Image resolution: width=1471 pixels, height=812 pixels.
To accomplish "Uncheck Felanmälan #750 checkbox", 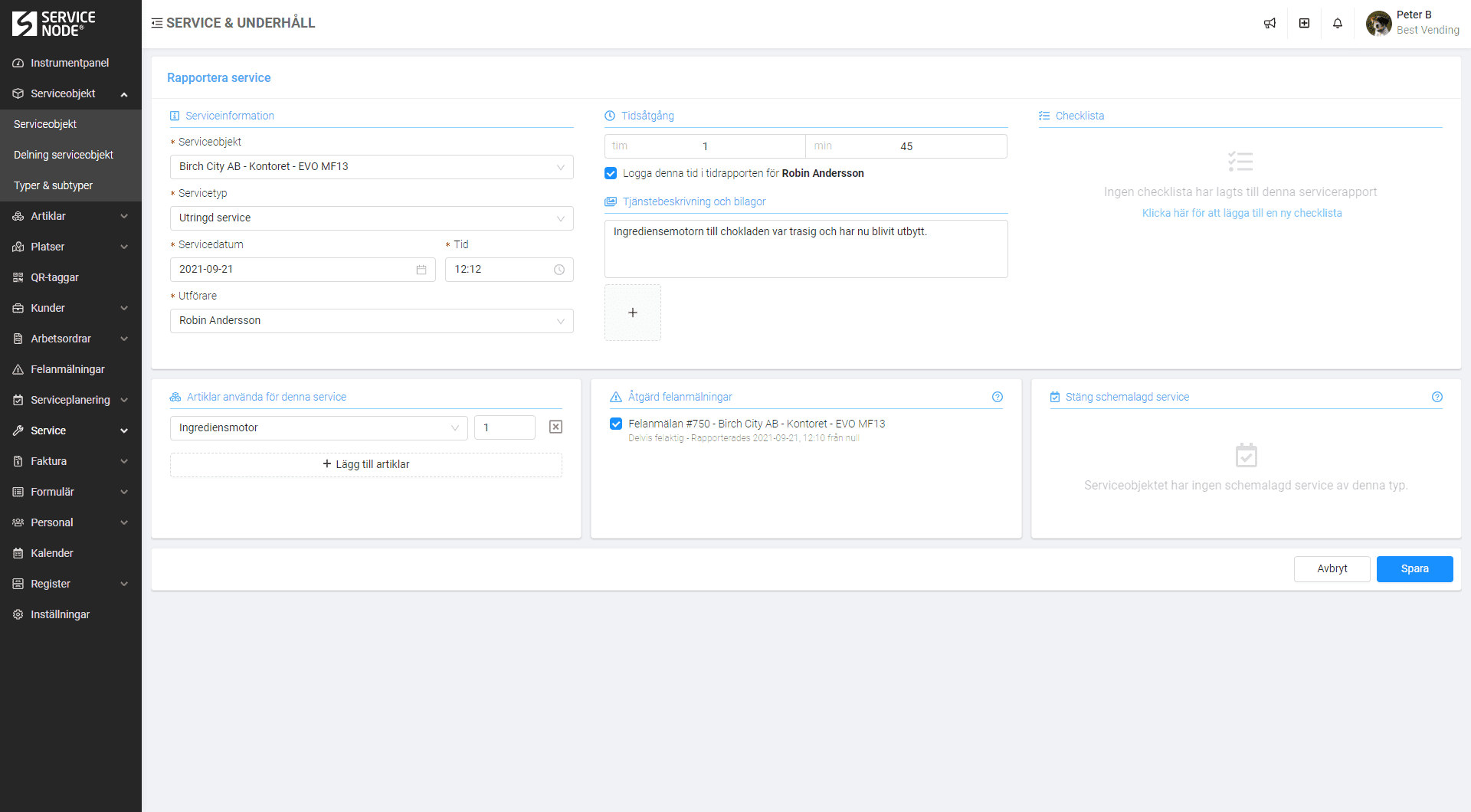I will point(616,424).
